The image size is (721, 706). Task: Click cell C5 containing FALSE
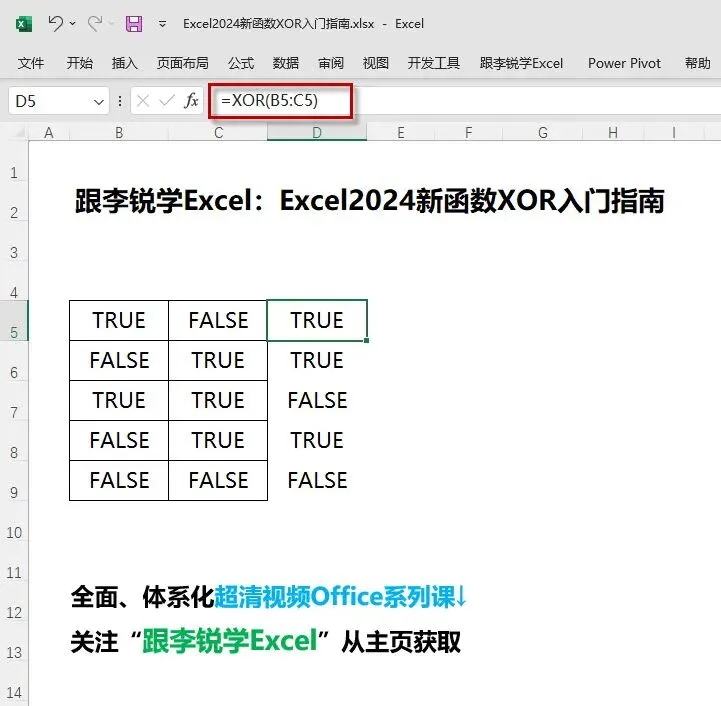tap(218, 320)
